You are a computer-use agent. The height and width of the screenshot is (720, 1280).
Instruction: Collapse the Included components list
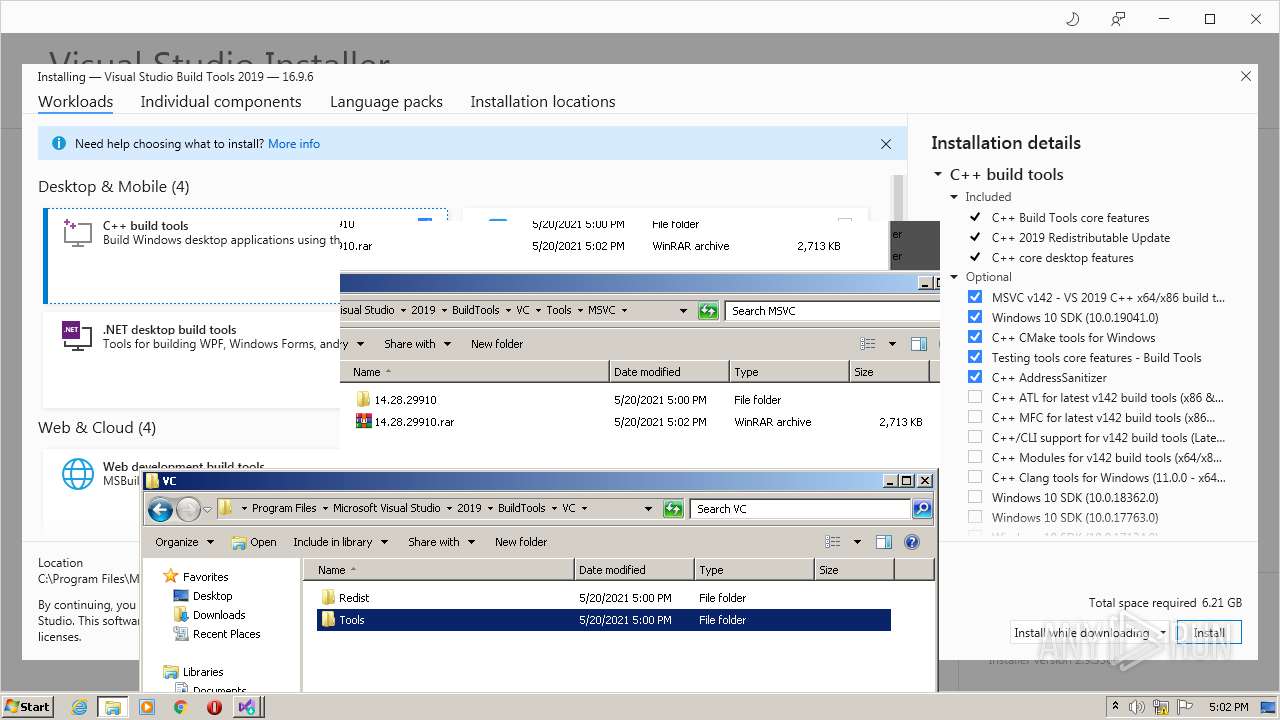tap(954, 197)
